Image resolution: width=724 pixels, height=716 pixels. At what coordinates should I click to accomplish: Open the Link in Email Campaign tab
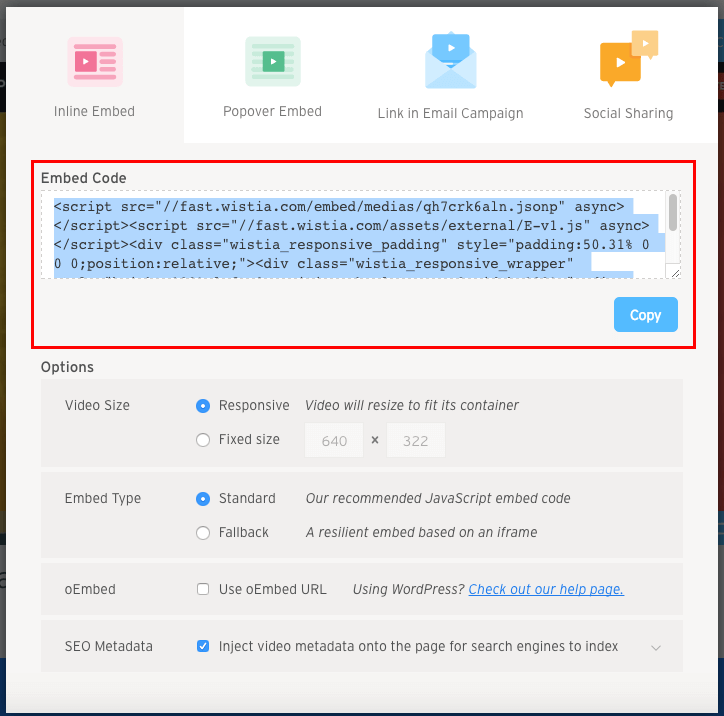tap(450, 113)
